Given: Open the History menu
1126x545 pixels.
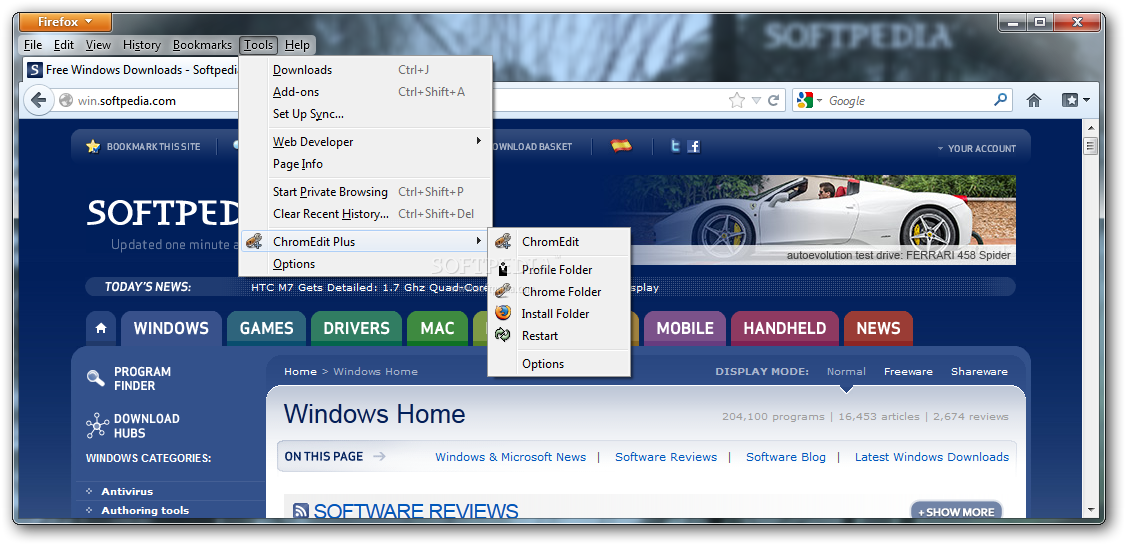Looking at the screenshot, I should [x=141, y=45].
